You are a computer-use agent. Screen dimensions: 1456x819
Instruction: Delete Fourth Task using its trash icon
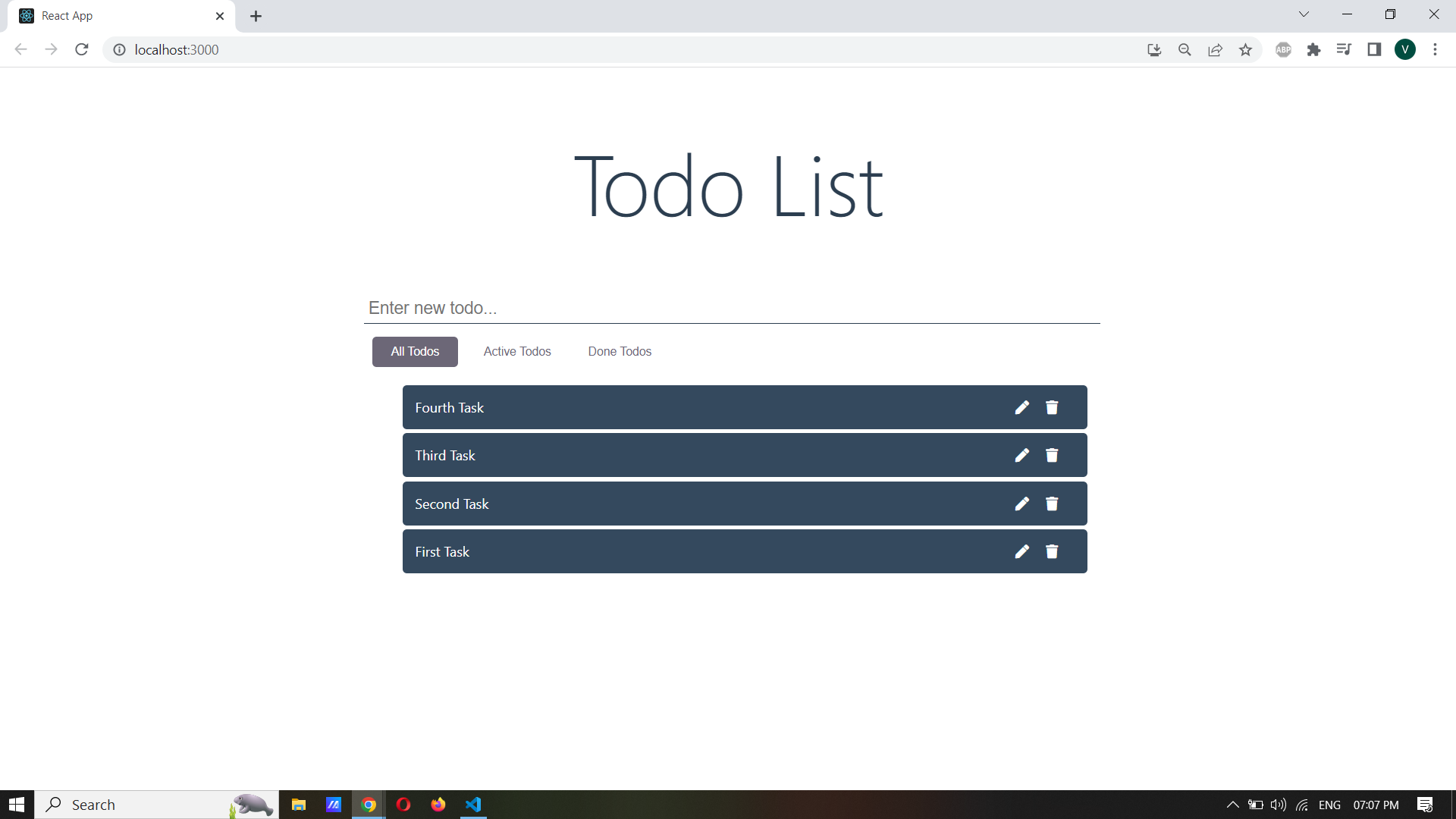tap(1052, 407)
